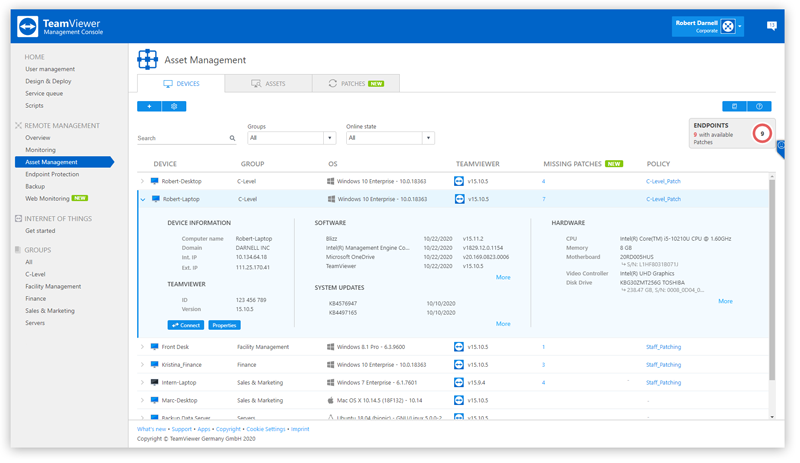
Task: Click the red circle endpoints count 9
Action: [x=762, y=134]
